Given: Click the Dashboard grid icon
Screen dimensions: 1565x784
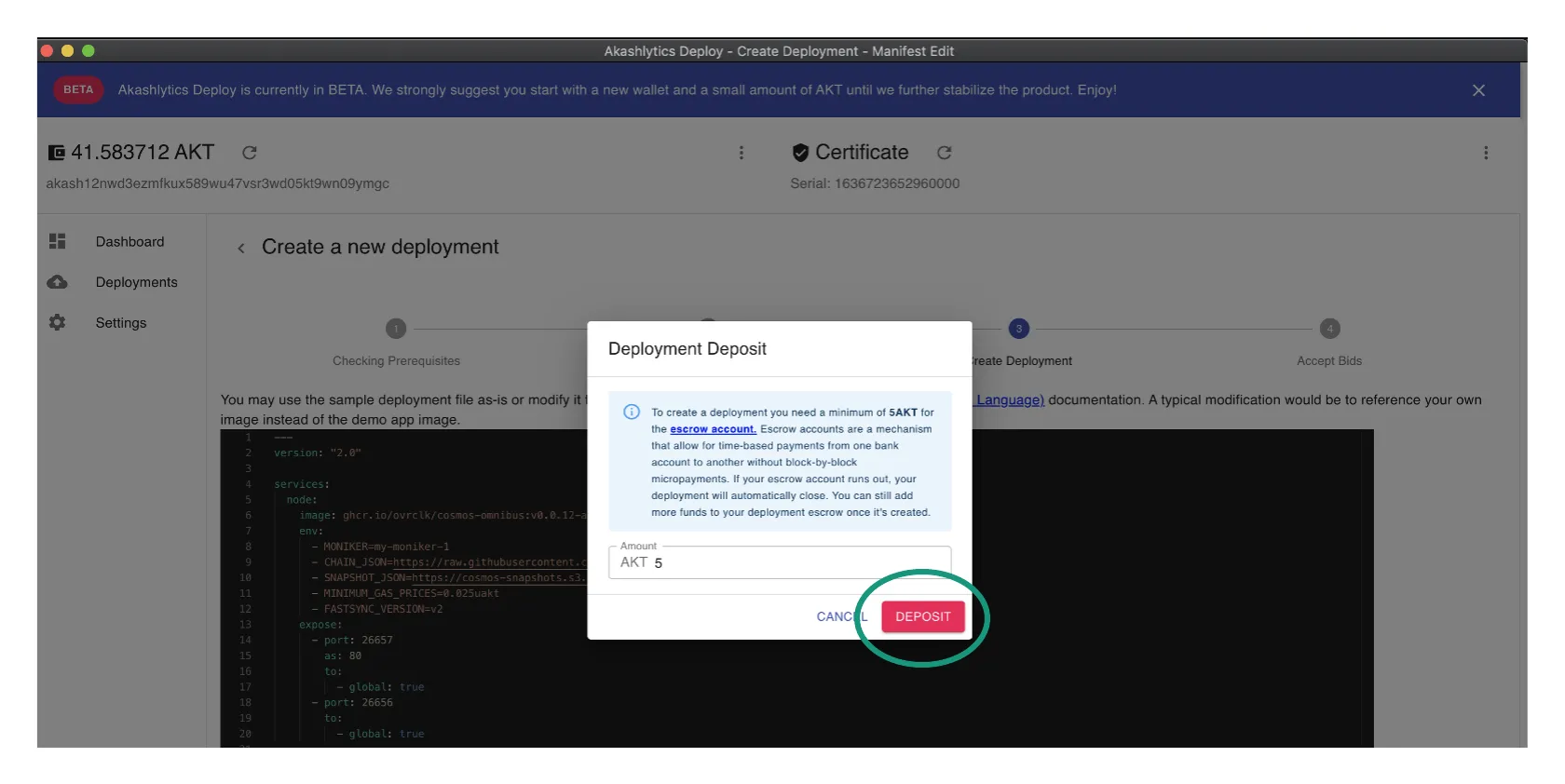Looking at the screenshot, I should 58,241.
